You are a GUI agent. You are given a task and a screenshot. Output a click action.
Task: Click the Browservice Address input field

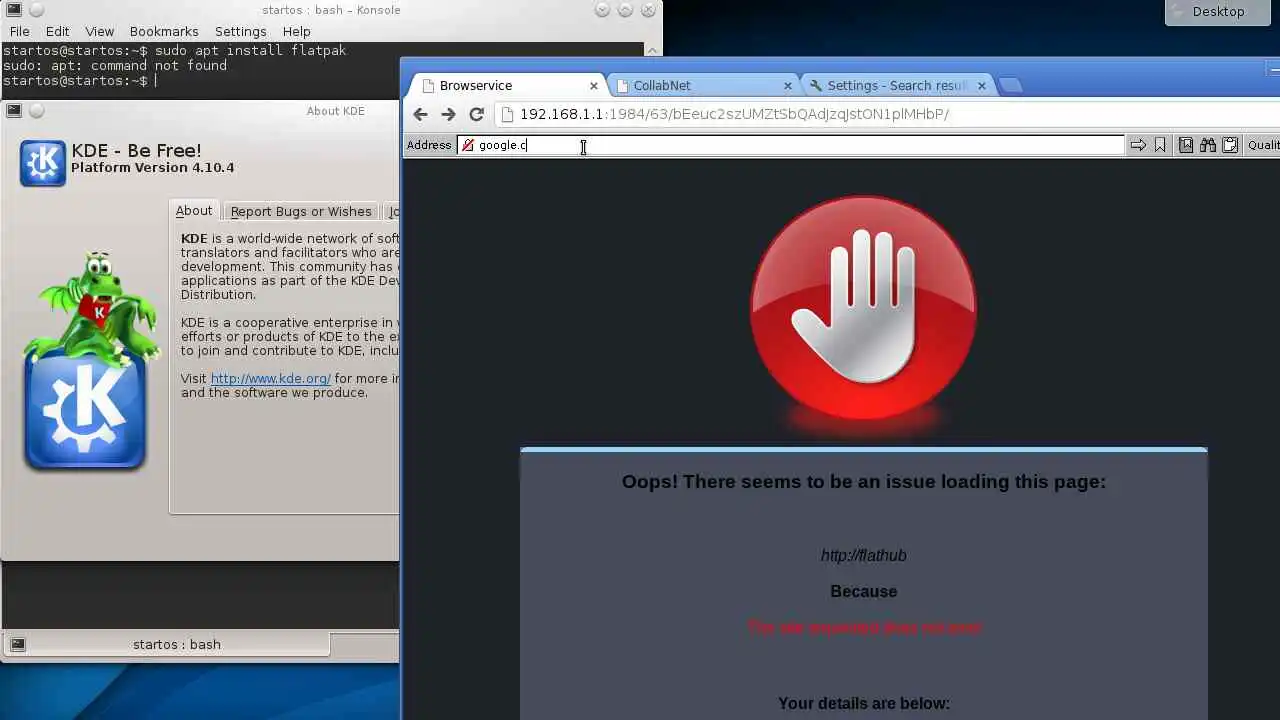(791, 145)
